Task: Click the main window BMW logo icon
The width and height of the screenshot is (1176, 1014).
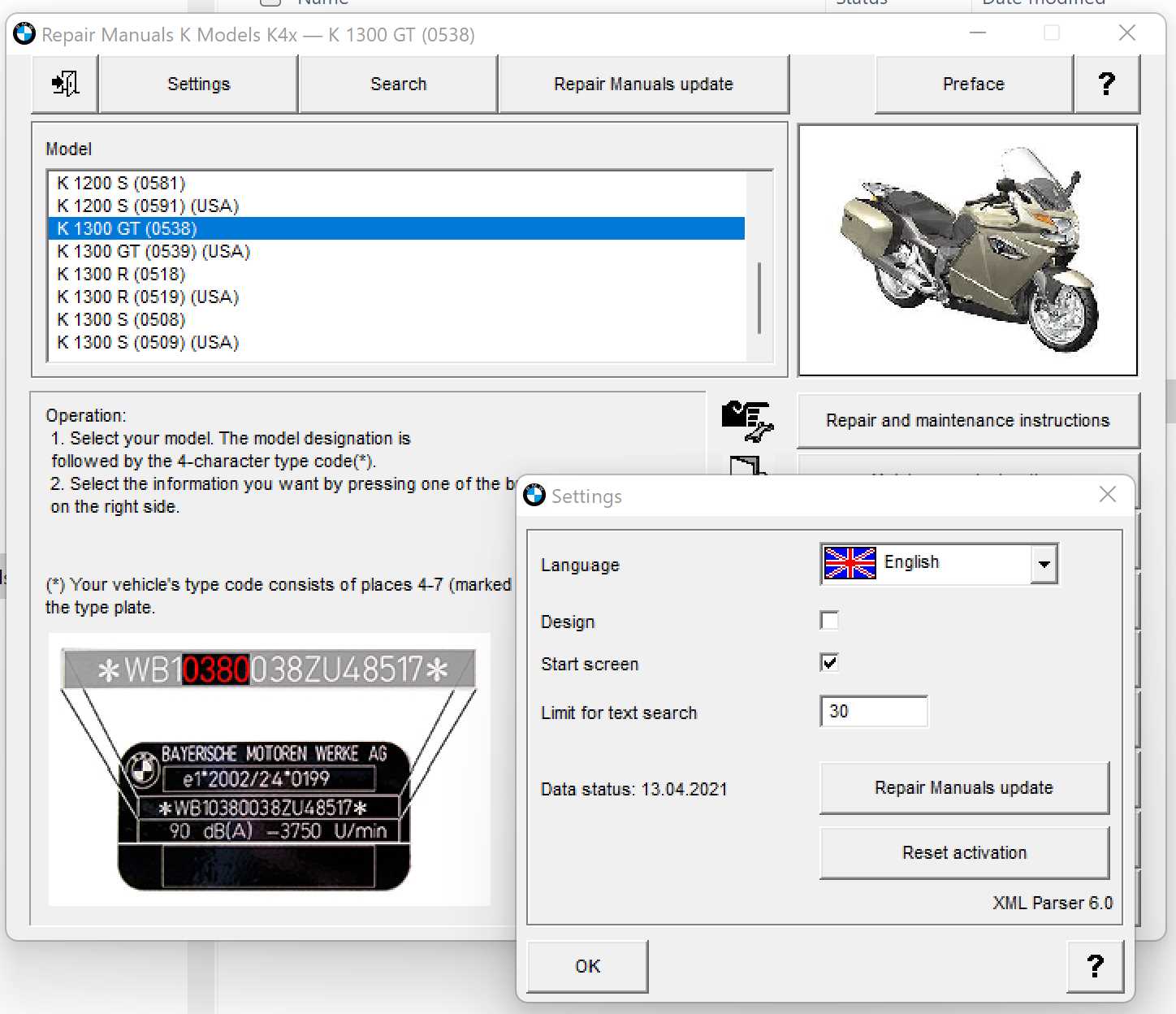Action: 24,34
